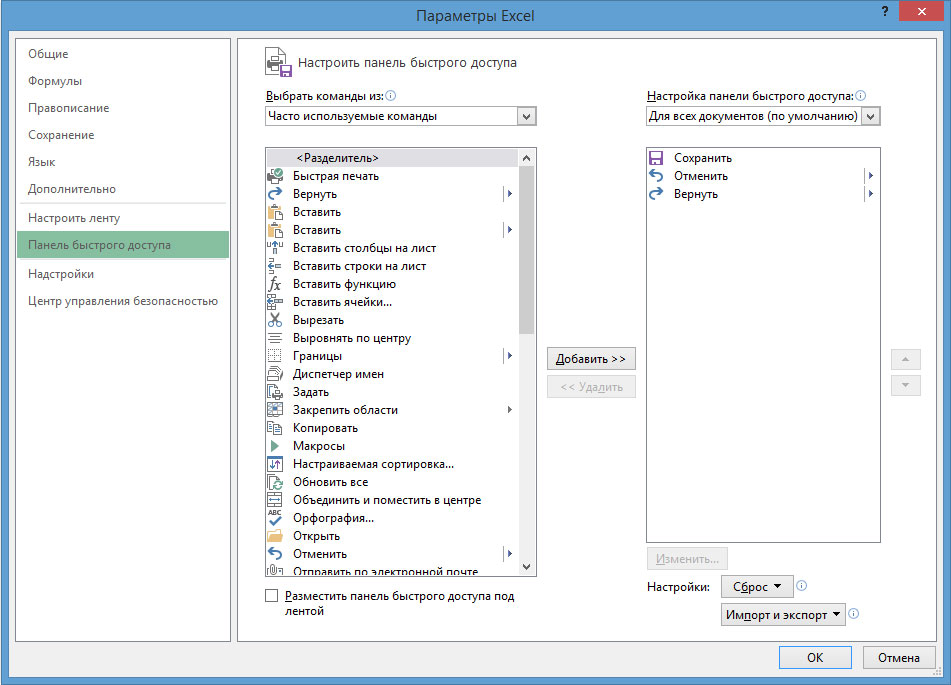Click scroll down arrow of commands list
Screen dimensions: 951x685
(x=526, y=567)
